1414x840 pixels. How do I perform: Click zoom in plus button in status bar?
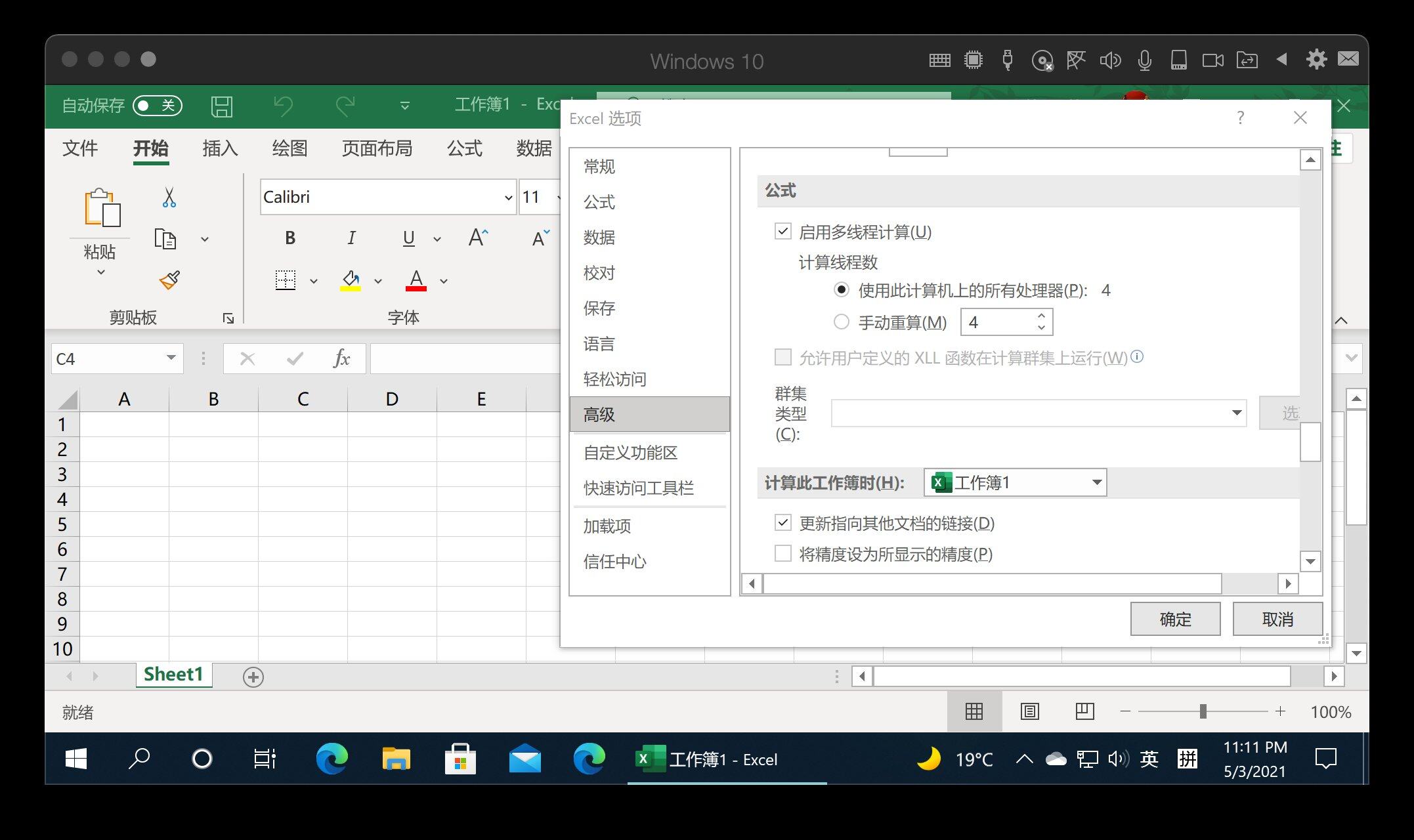(x=1280, y=711)
